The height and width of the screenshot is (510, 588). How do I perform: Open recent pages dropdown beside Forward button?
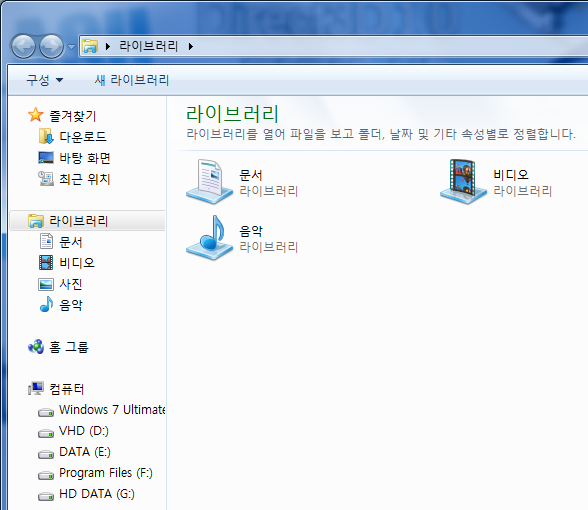tap(71, 47)
